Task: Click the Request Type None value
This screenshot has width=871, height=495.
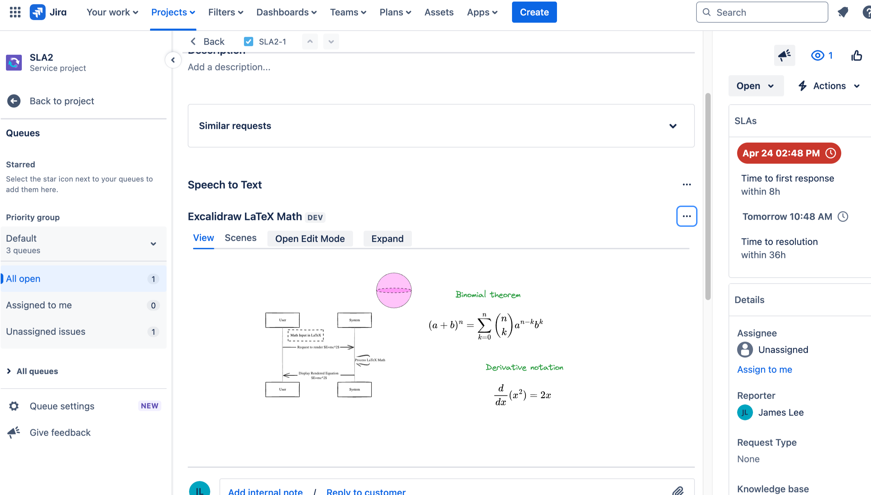Action: [748, 459]
